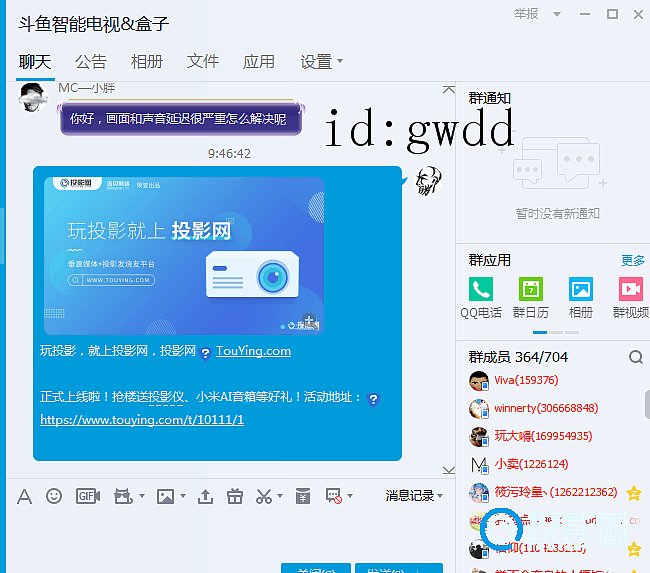Click the projector promotional image
Image resolution: width=650 pixels, height=573 pixels.
(x=184, y=256)
